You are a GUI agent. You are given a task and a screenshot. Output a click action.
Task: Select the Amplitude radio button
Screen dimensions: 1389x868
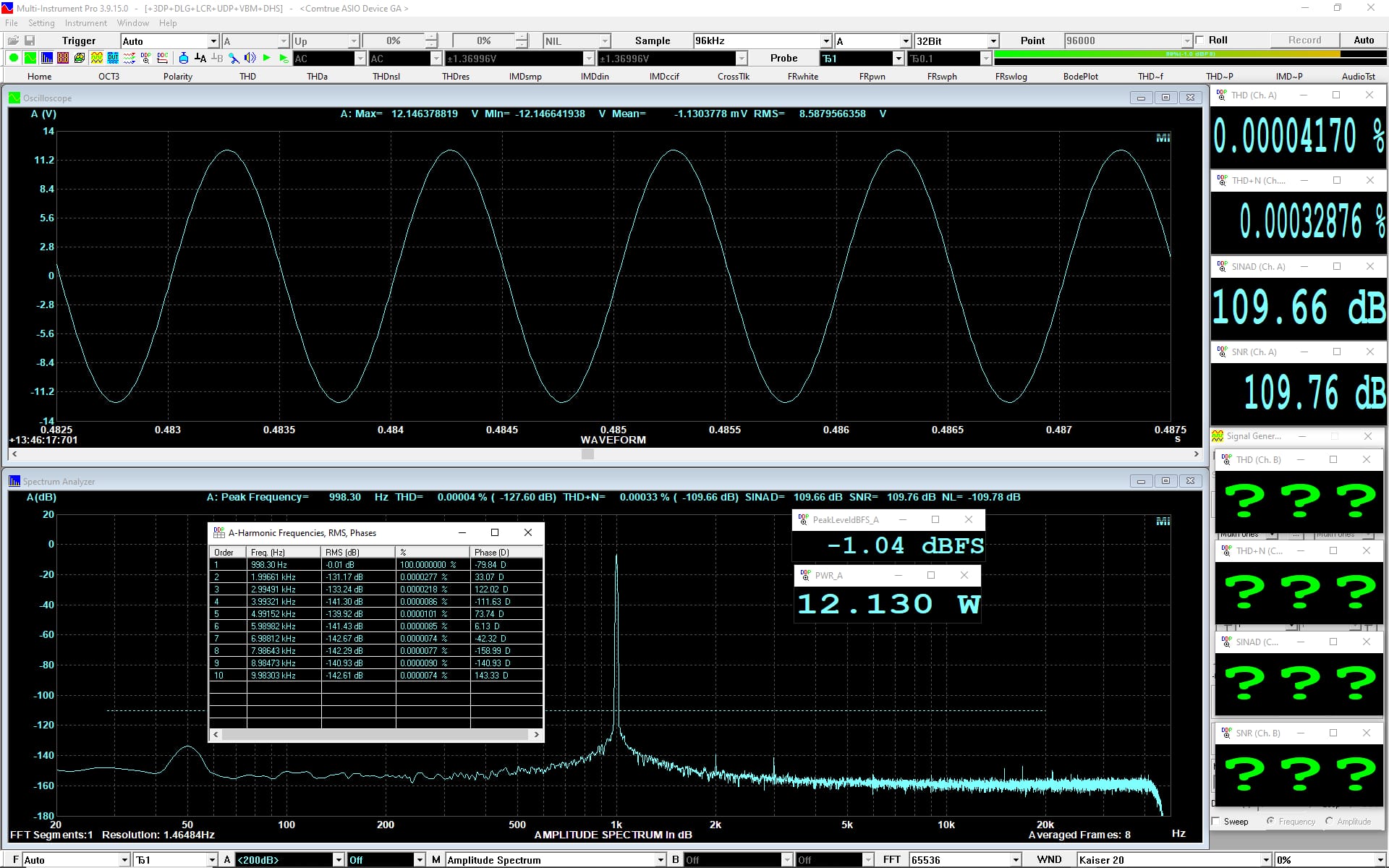[x=1329, y=821]
